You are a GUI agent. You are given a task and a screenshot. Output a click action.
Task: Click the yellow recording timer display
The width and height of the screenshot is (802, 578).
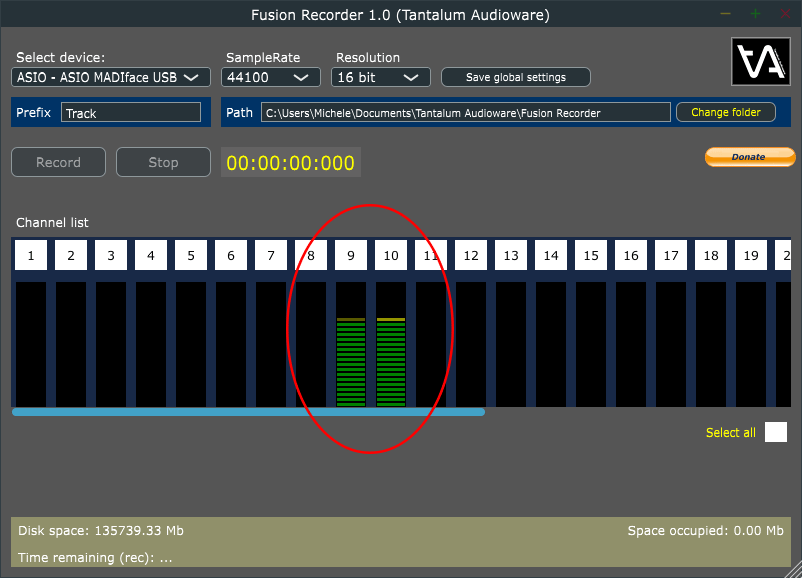pos(291,163)
